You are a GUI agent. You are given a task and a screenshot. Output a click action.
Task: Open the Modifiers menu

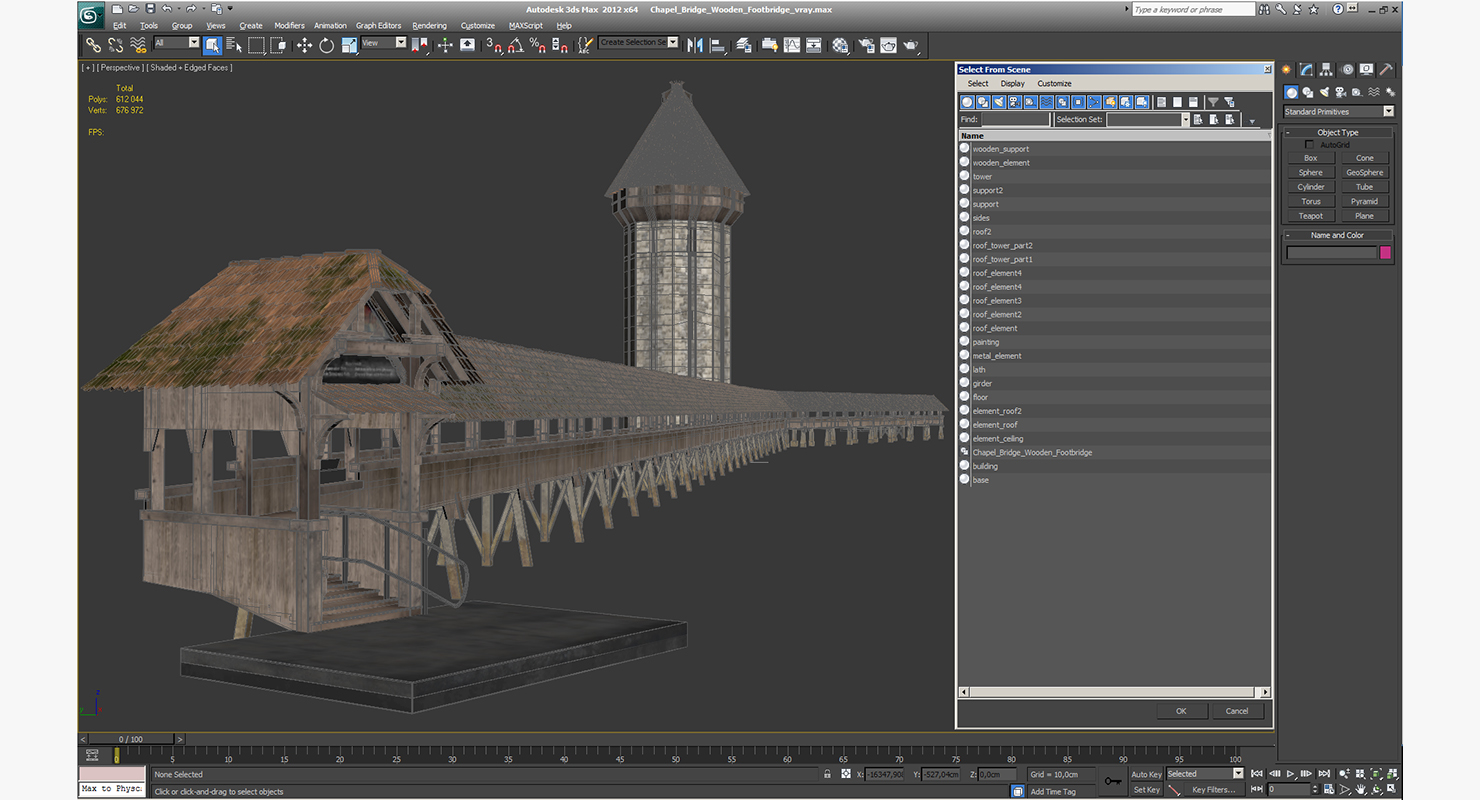[289, 26]
